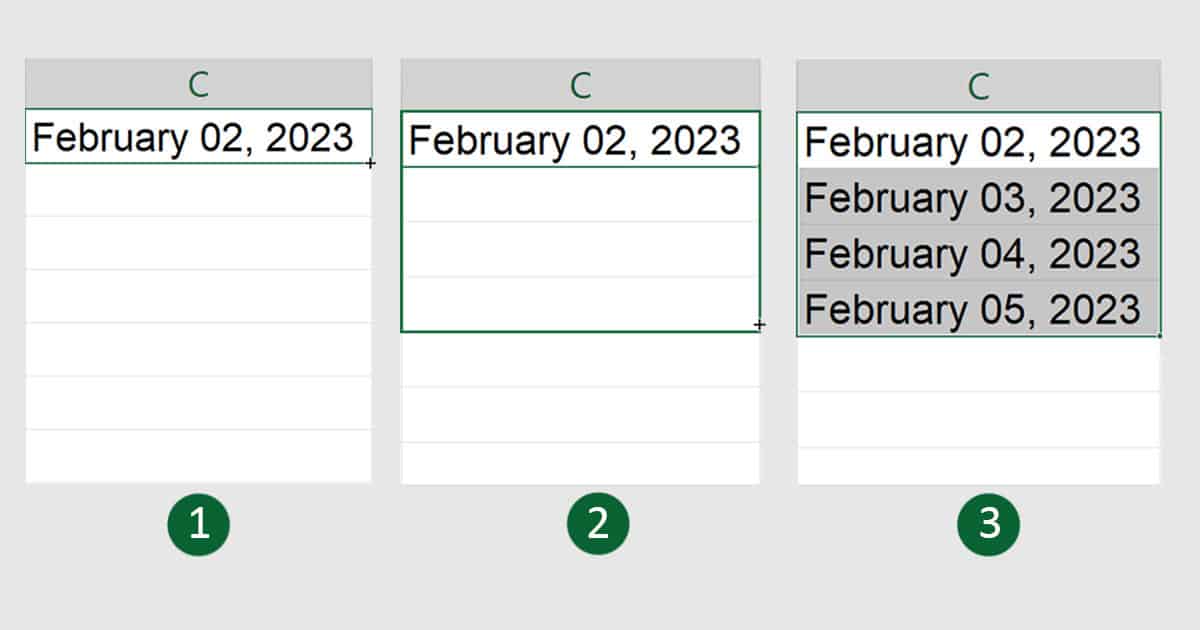The image size is (1200, 630).
Task: Select empty cell directly below date in panel one
Action: point(198,190)
